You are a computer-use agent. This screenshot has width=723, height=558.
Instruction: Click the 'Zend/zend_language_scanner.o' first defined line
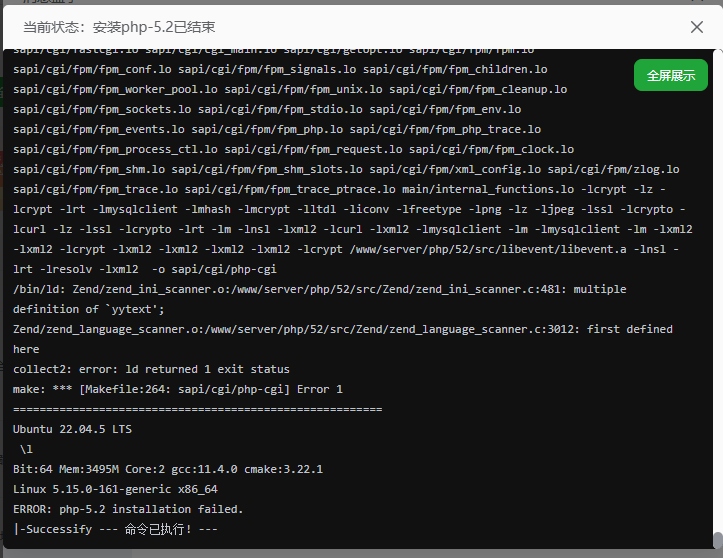[343, 329]
